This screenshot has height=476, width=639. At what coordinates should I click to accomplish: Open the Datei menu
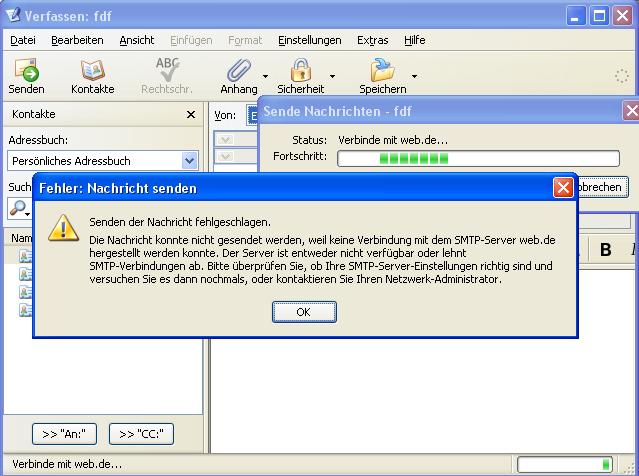click(22, 40)
